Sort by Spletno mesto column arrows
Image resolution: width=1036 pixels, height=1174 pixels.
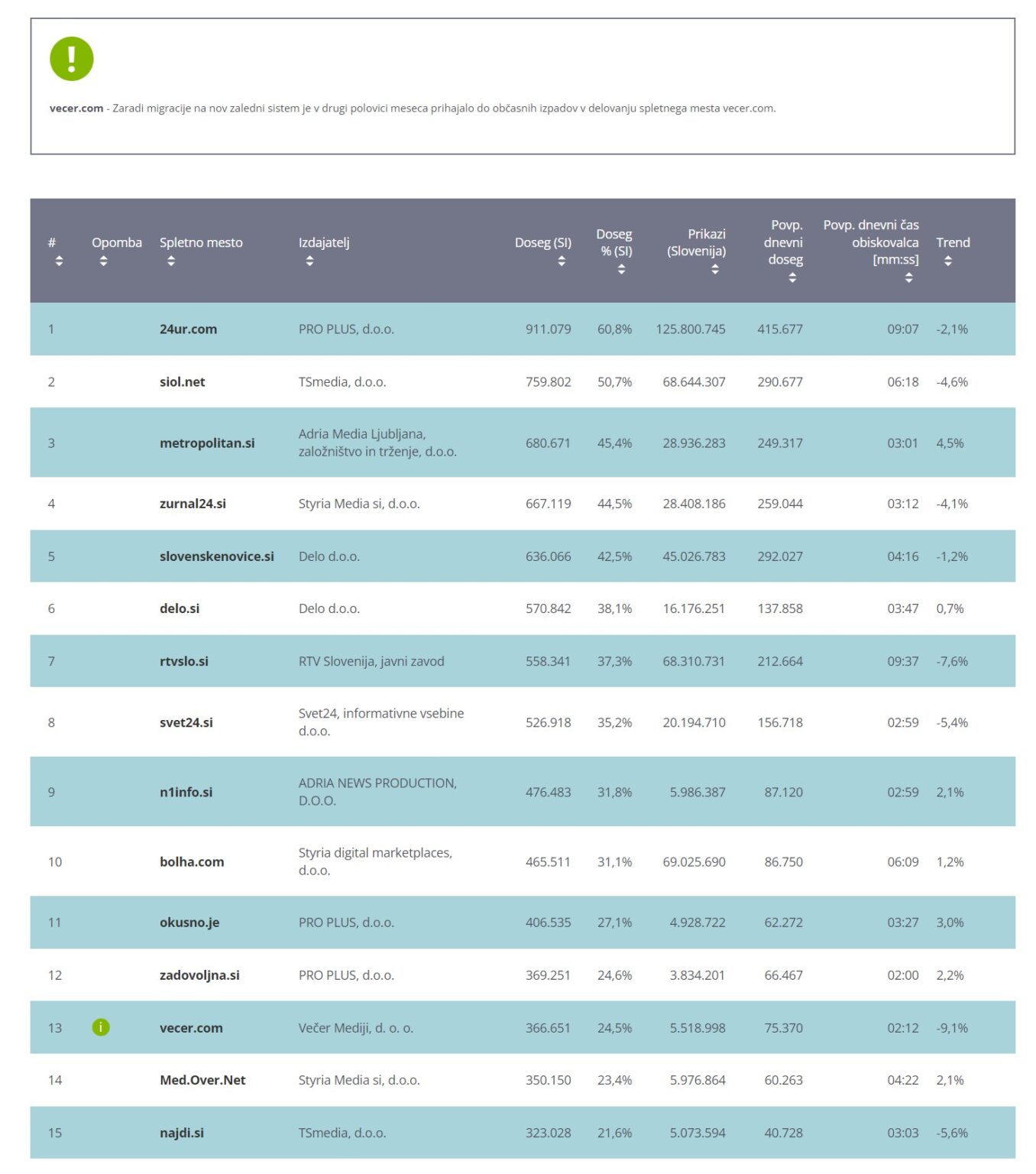[171, 261]
